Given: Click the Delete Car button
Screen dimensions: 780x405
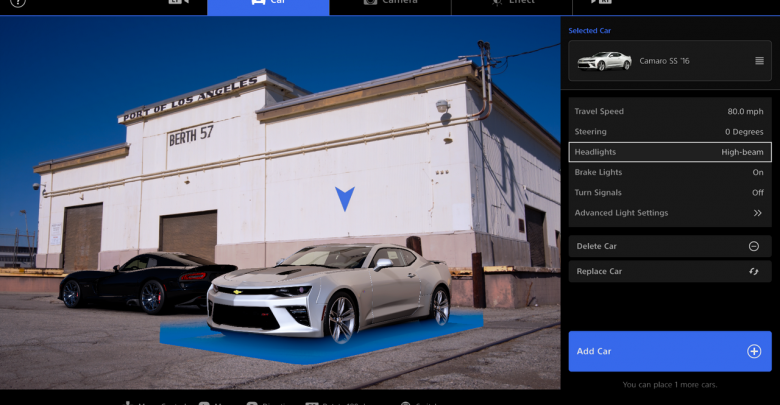Looking at the screenshot, I should point(669,246).
